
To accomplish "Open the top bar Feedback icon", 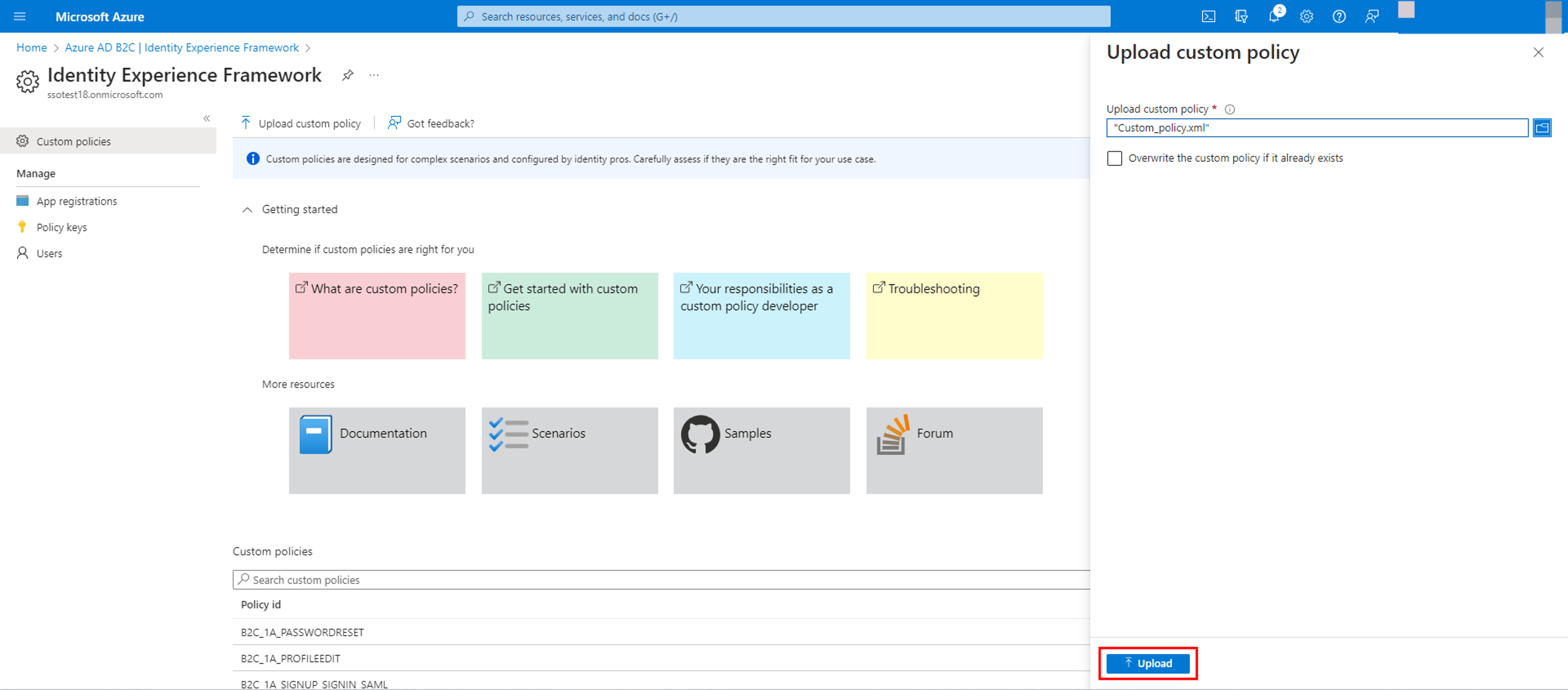I will [1372, 16].
